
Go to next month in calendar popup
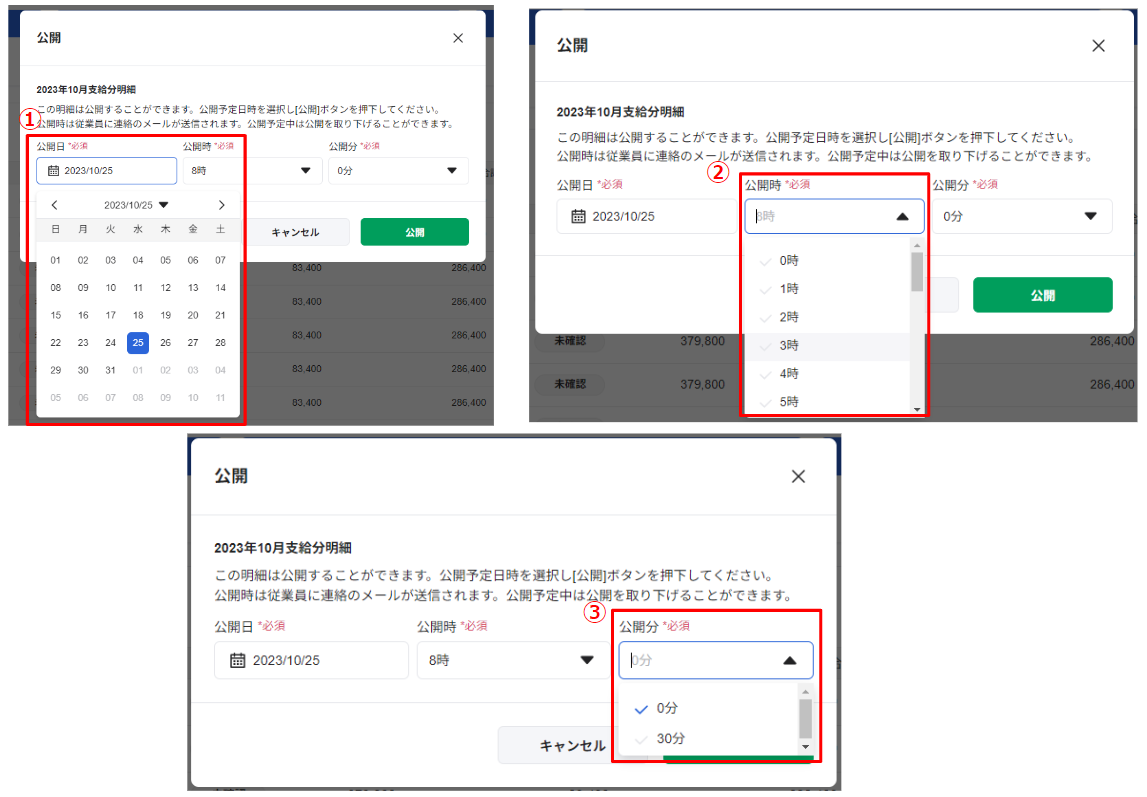(x=221, y=205)
